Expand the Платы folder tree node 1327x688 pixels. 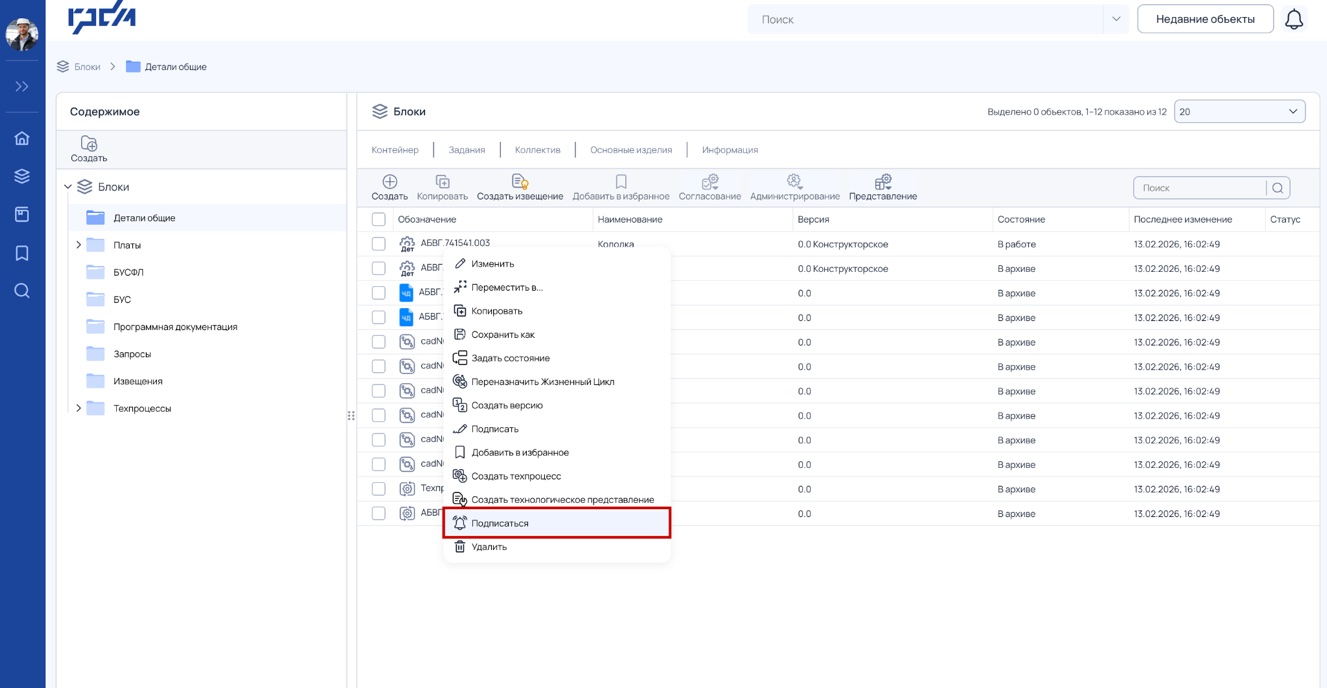(x=79, y=245)
